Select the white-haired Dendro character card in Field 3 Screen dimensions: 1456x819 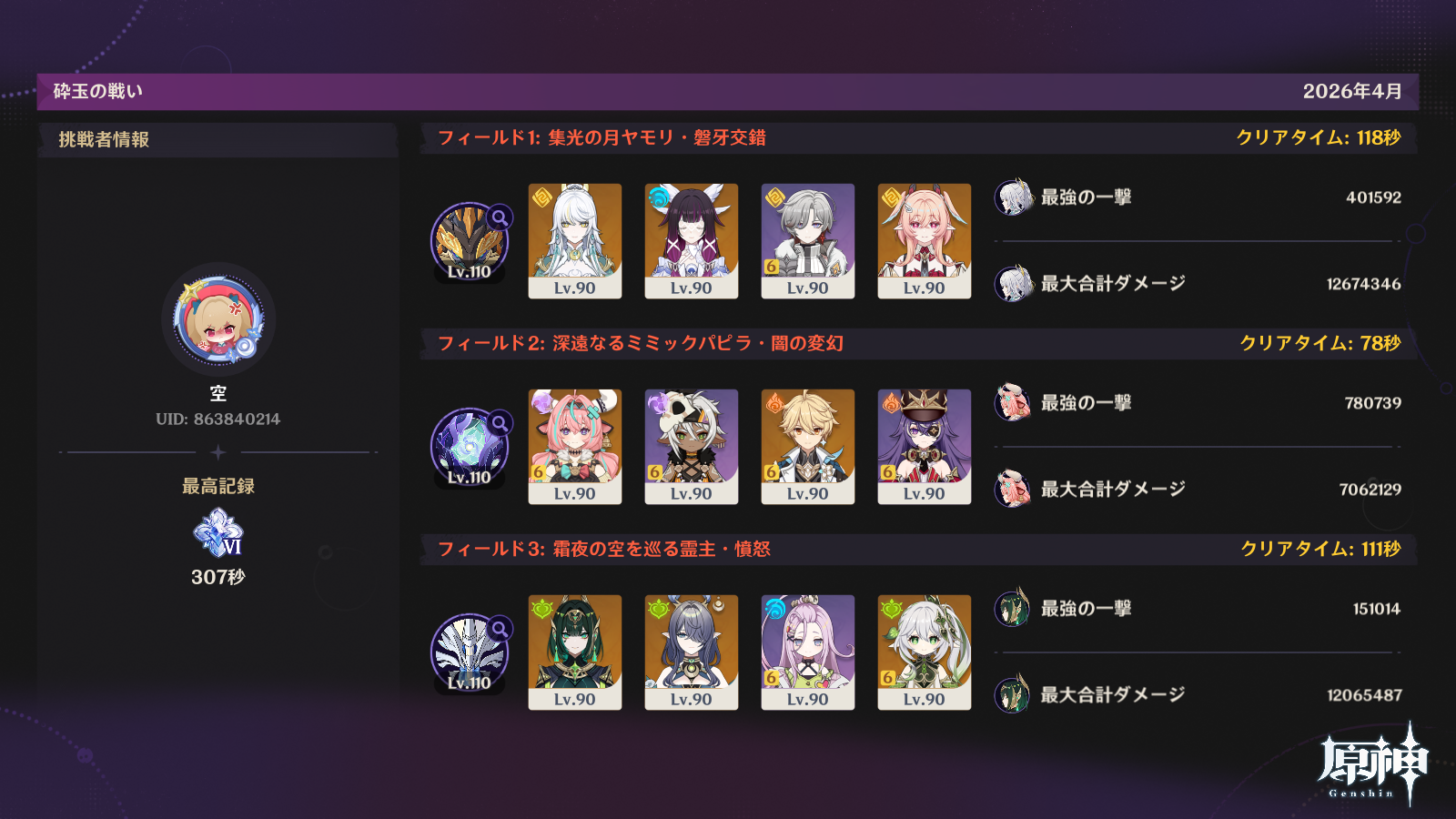925,652
